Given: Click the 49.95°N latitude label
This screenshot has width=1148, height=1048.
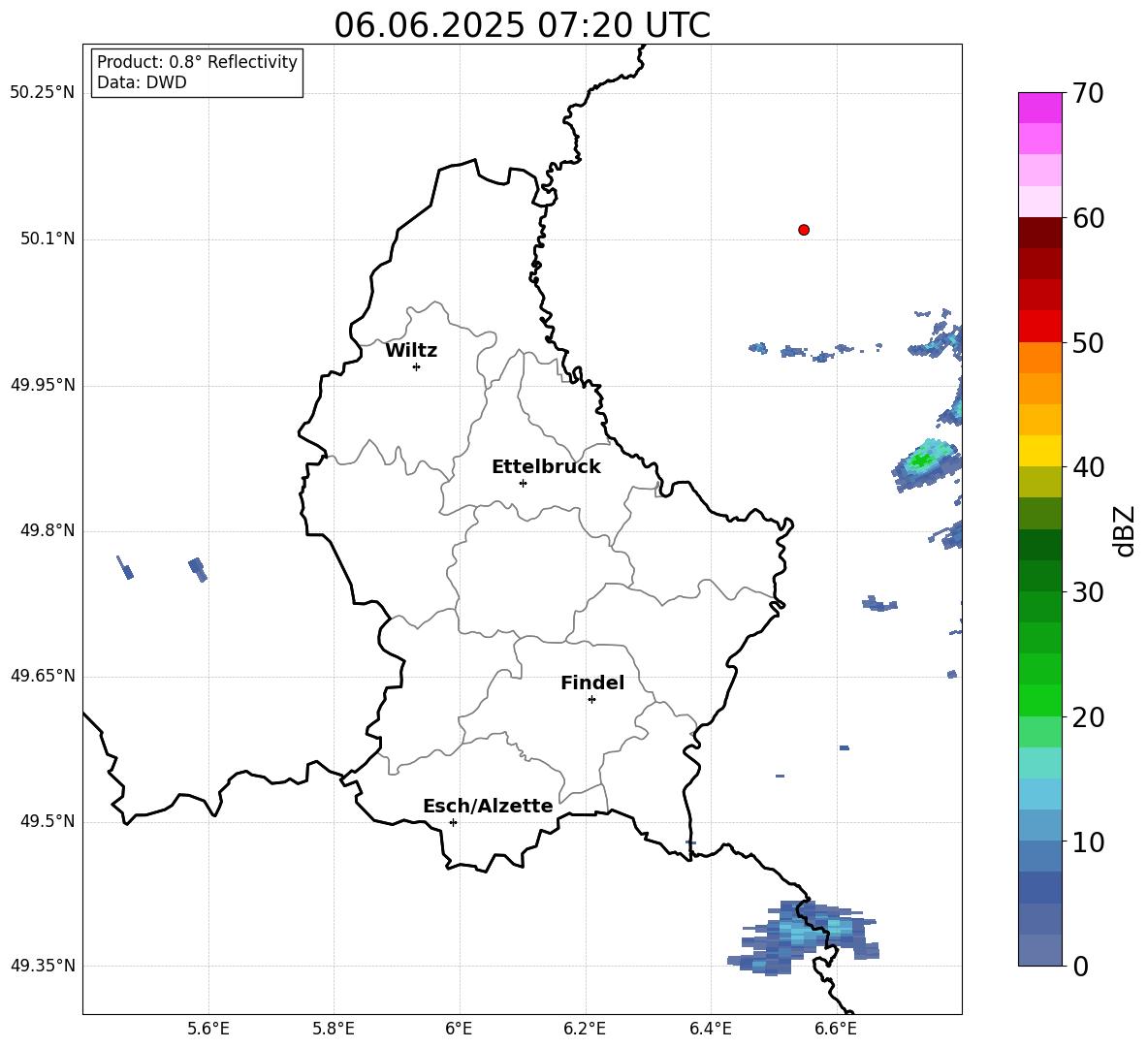Looking at the screenshot, I should pyautogui.click(x=43, y=385).
